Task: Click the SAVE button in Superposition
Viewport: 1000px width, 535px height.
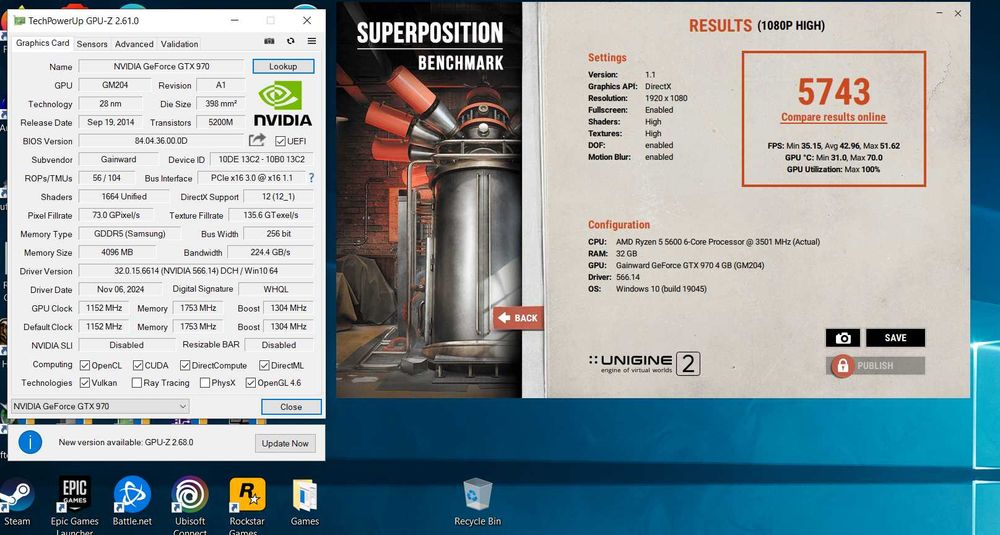Action: tap(895, 338)
